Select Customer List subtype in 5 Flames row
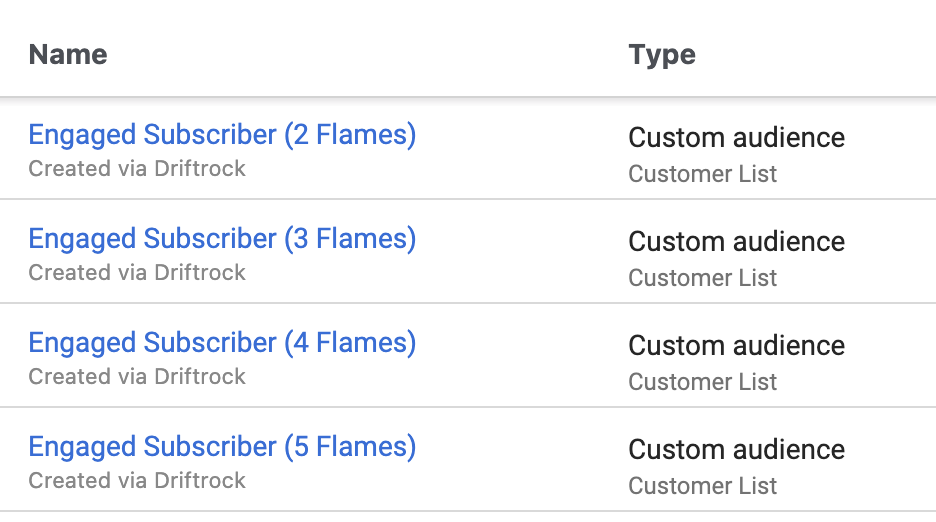The height and width of the screenshot is (522, 936). [703, 486]
